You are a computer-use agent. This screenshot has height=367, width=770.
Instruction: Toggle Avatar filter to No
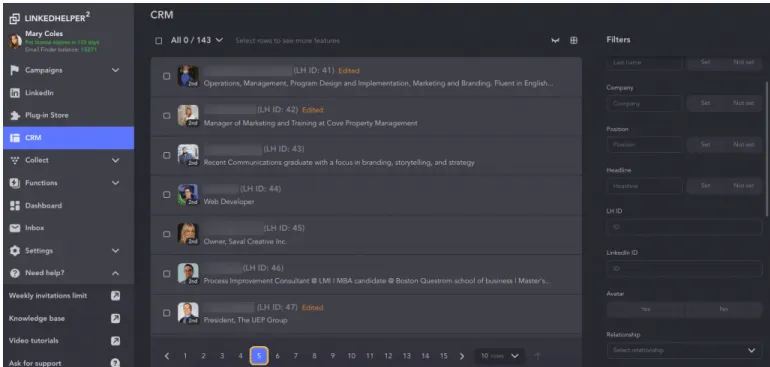[723, 309]
